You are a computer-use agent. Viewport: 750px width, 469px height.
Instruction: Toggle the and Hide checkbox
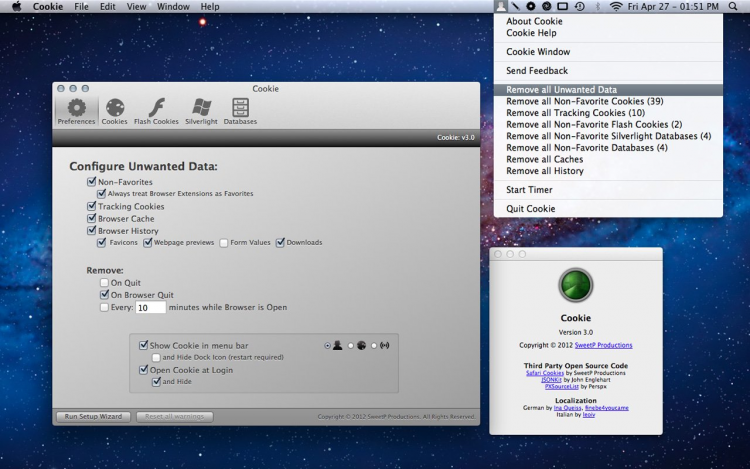[156, 382]
